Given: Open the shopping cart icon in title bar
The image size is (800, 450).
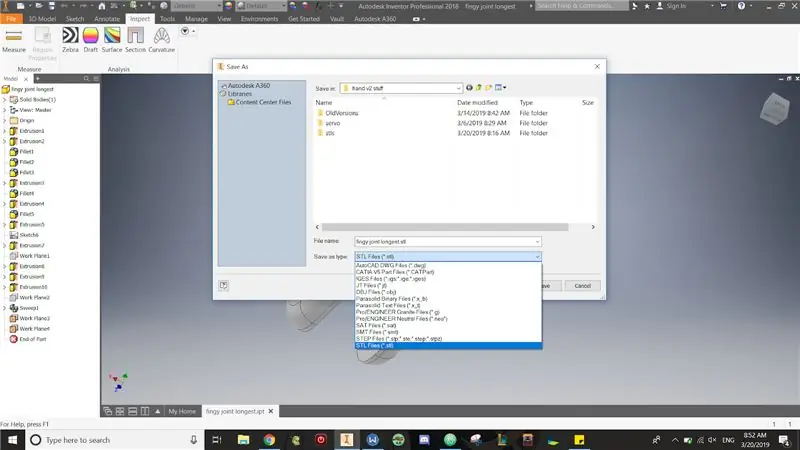Looking at the screenshot, I should coord(723,6).
